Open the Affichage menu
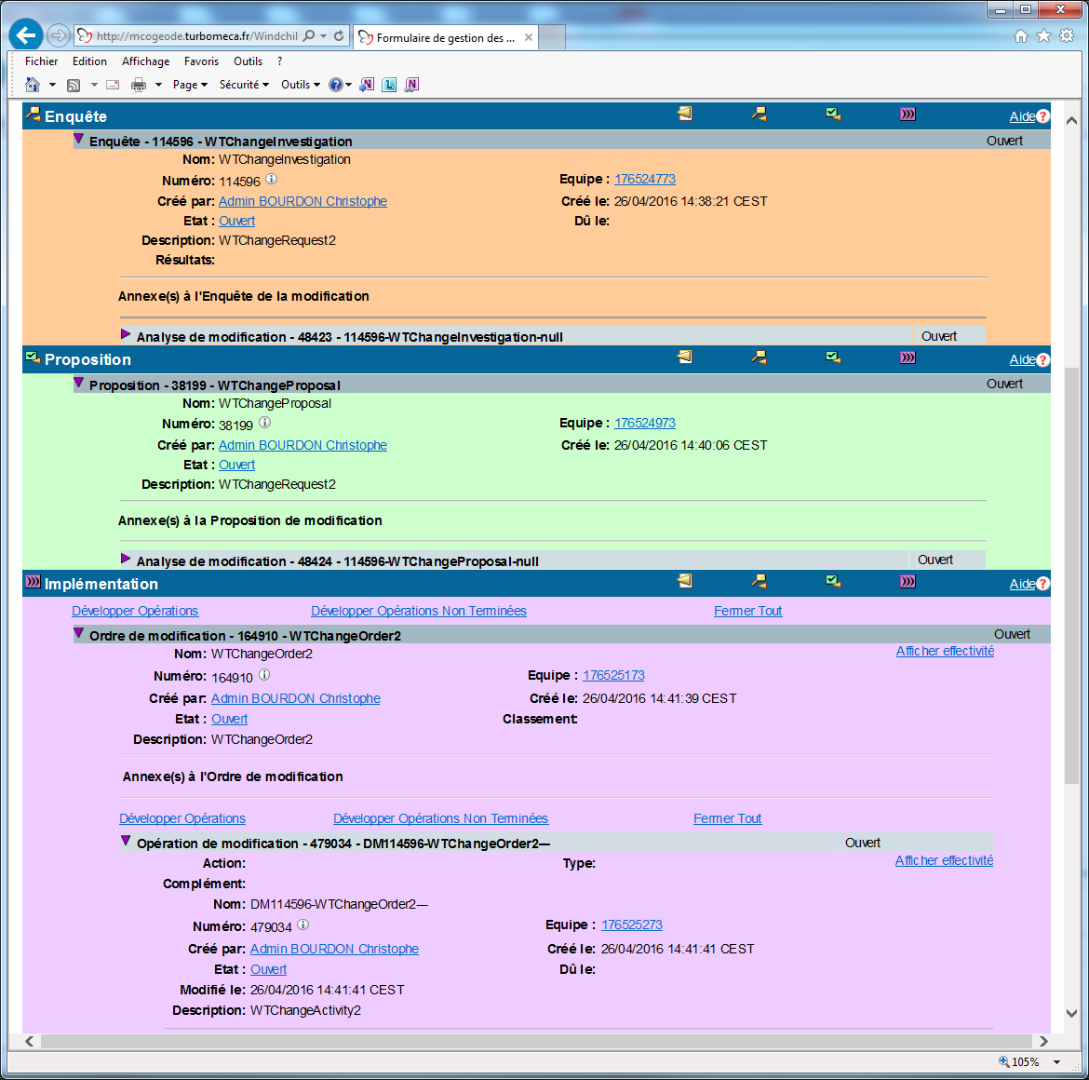1089x1080 pixels. coord(146,61)
